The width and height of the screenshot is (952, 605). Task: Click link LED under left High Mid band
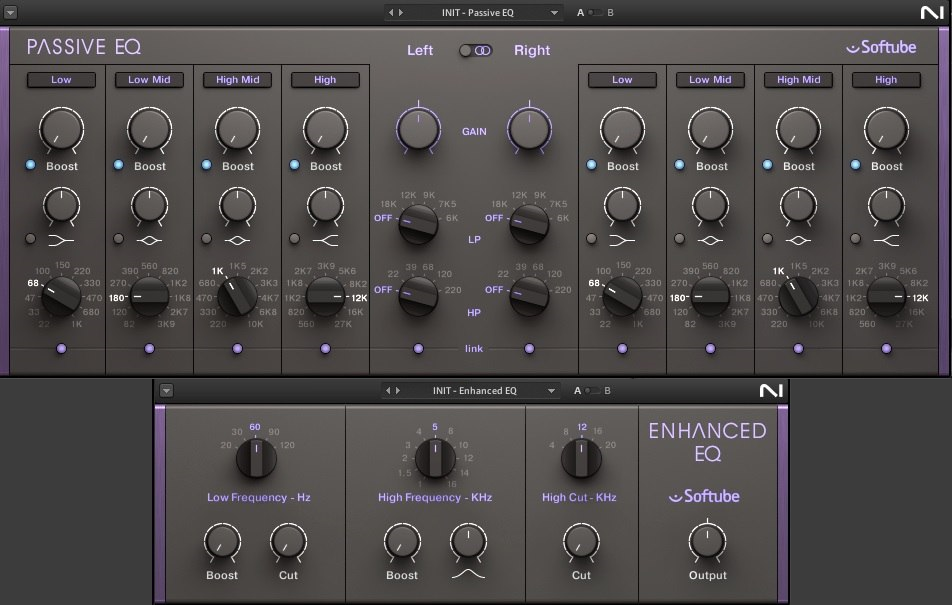[x=237, y=349]
